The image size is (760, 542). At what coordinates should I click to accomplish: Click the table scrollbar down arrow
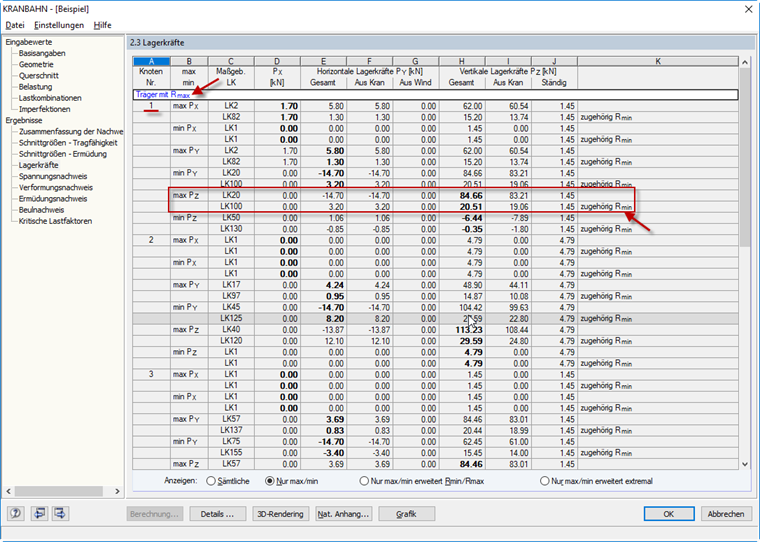(x=745, y=464)
